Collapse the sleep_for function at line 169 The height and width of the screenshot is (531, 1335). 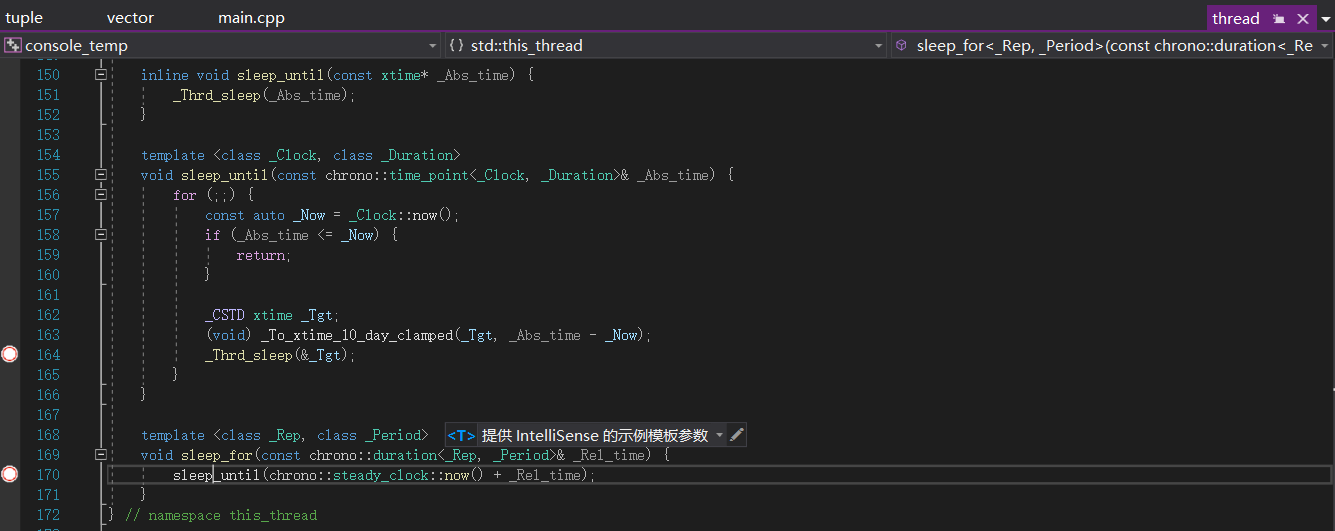pyautogui.click(x=100, y=455)
